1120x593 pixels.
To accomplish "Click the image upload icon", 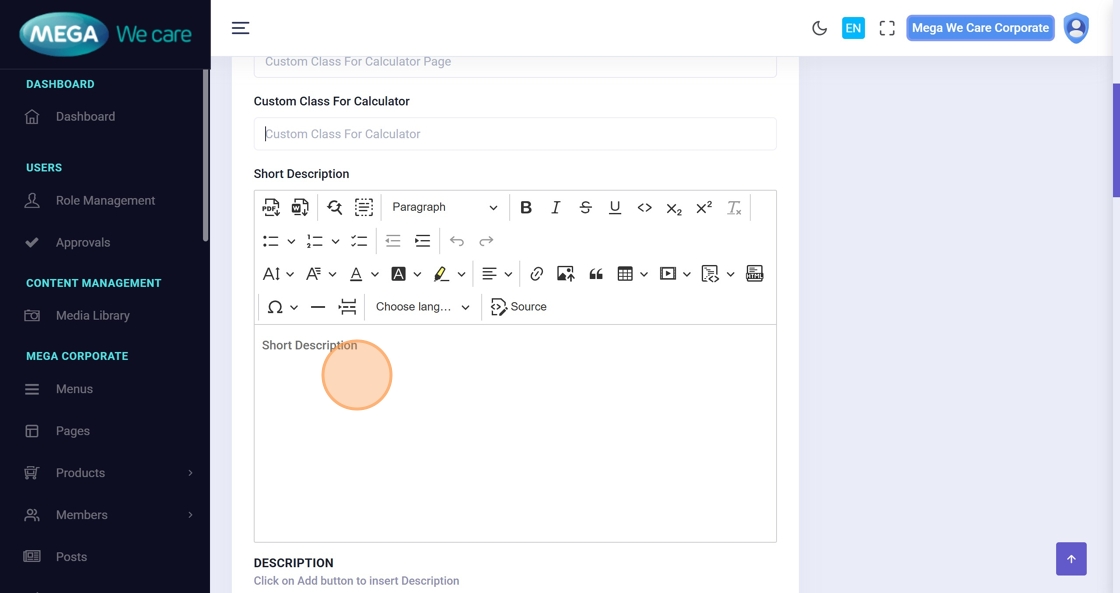I will click(x=565, y=274).
